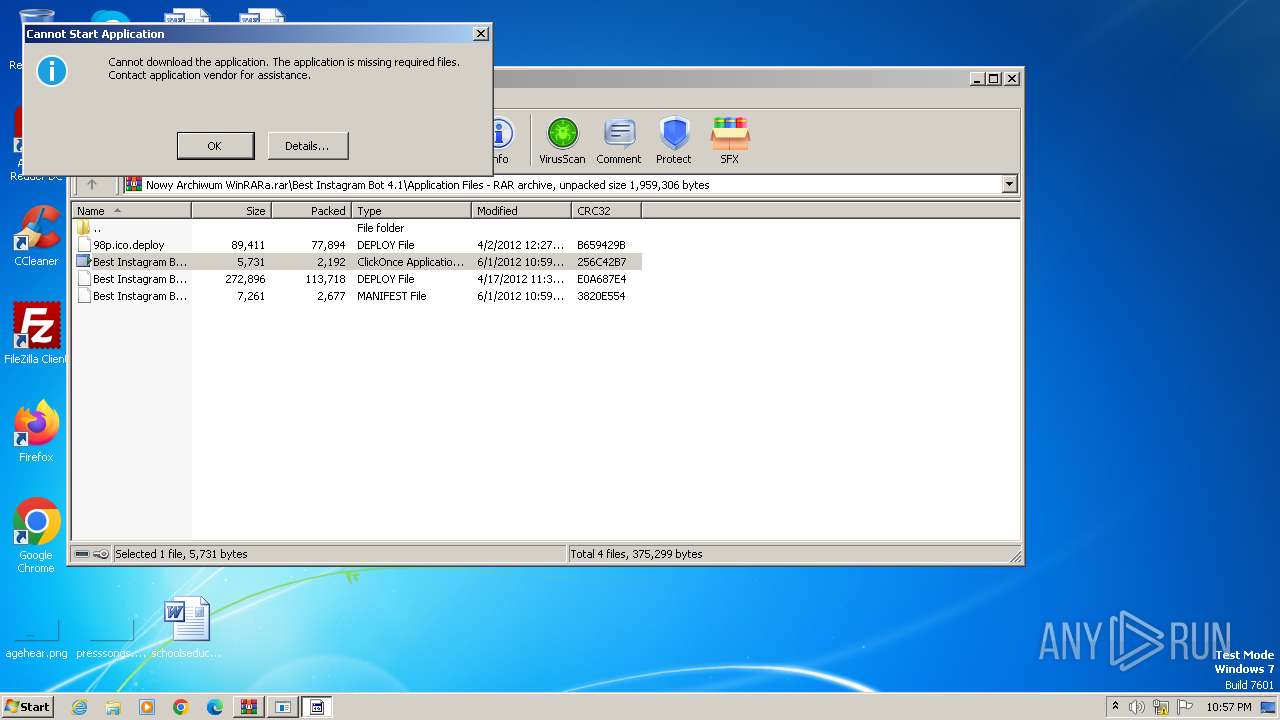Click CRC32 value 3820E554
The image size is (1280, 720).
(601, 296)
